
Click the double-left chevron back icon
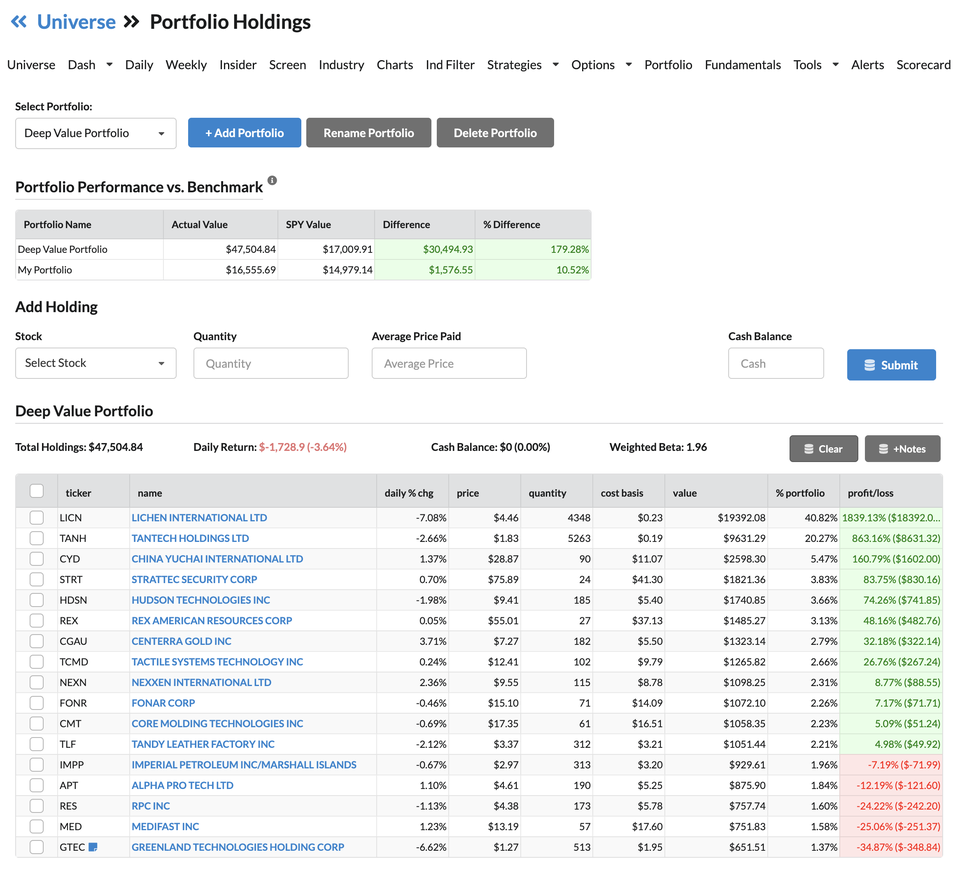(x=19, y=22)
